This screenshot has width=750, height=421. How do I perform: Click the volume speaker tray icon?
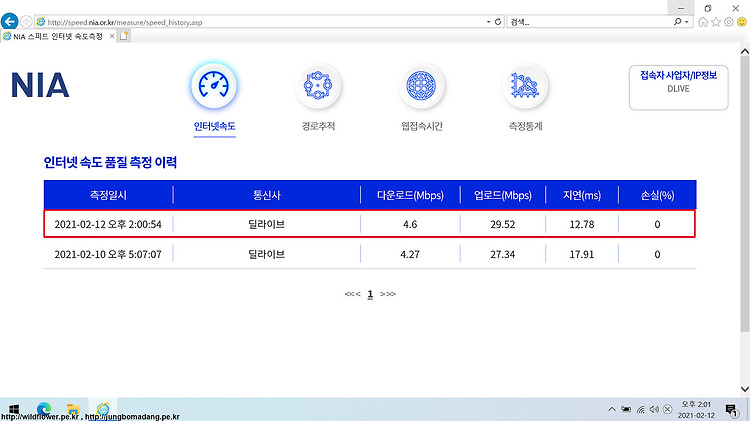654,409
